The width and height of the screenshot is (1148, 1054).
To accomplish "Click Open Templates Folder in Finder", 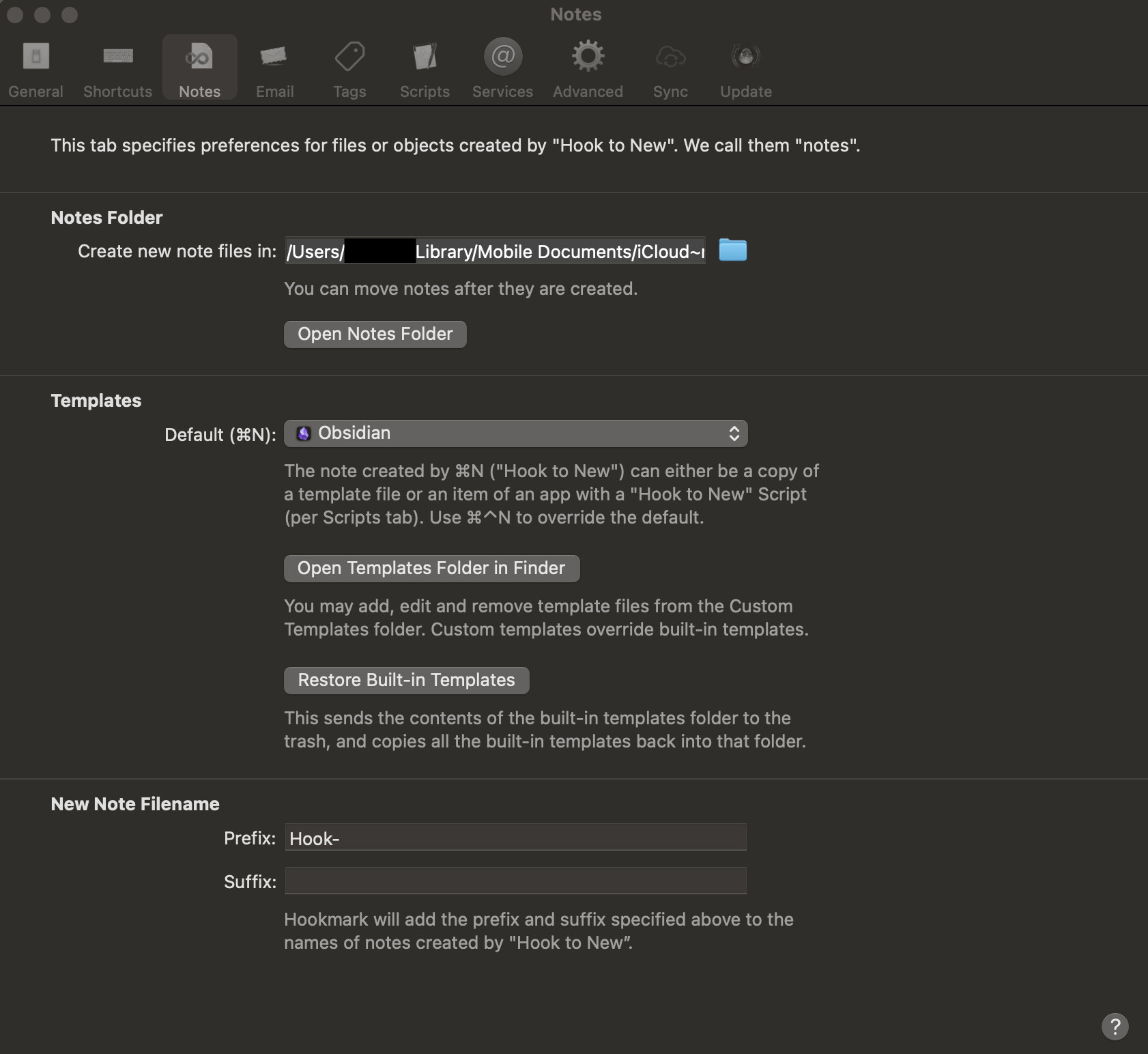I will pos(431,568).
